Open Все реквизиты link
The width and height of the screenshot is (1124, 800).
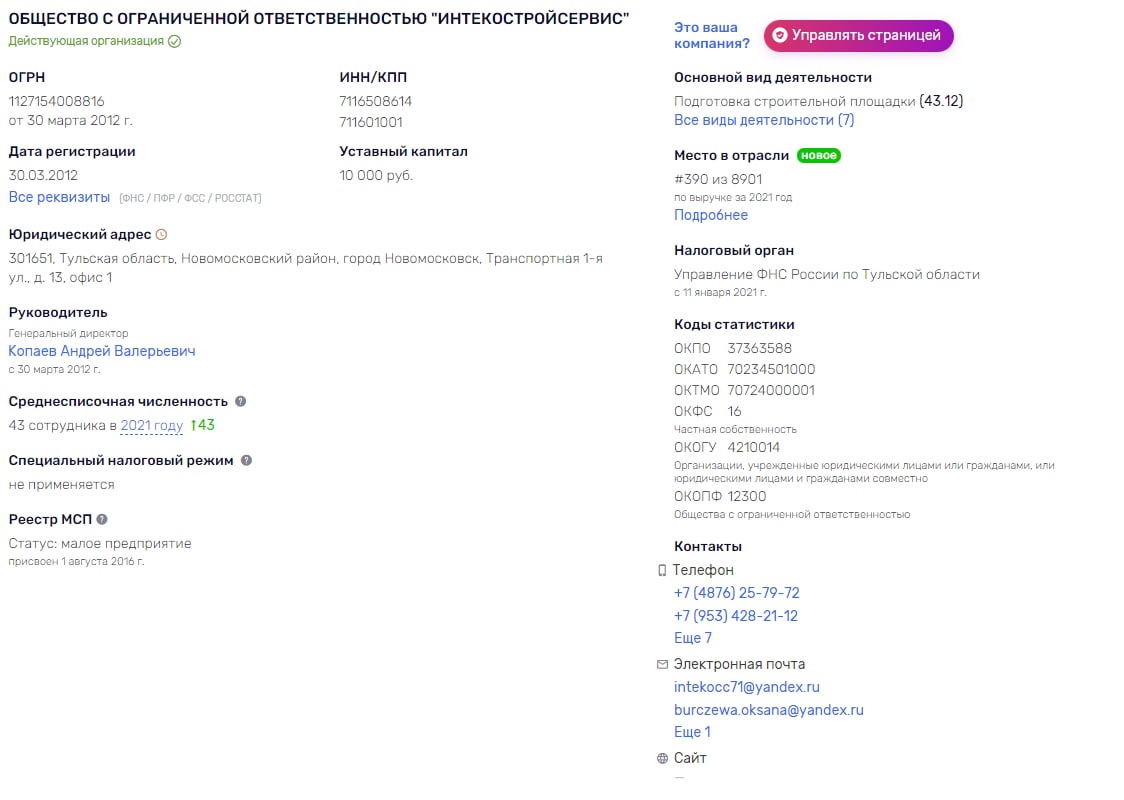click(x=59, y=197)
